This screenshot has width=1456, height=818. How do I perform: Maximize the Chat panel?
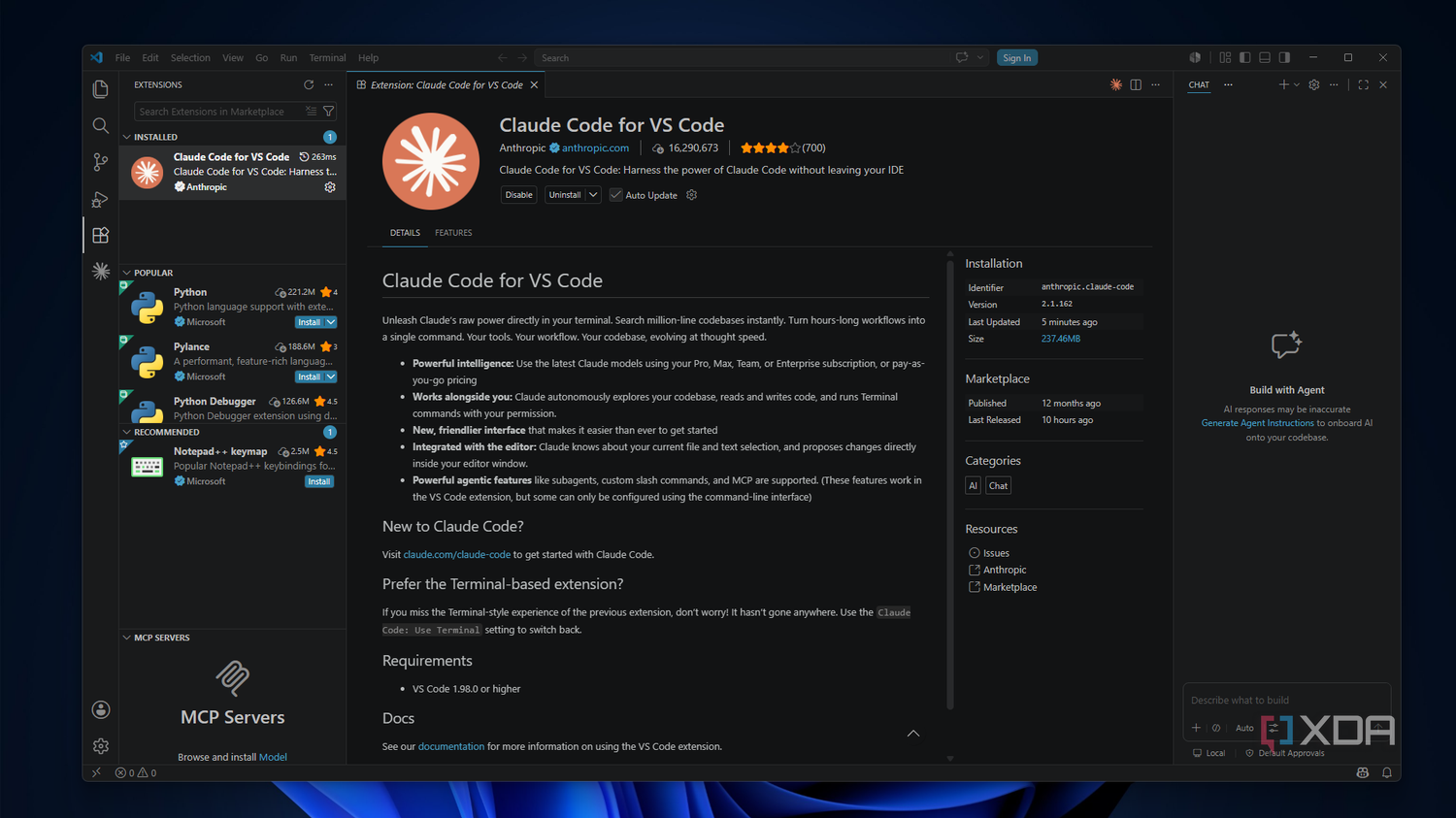coord(1364,85)
